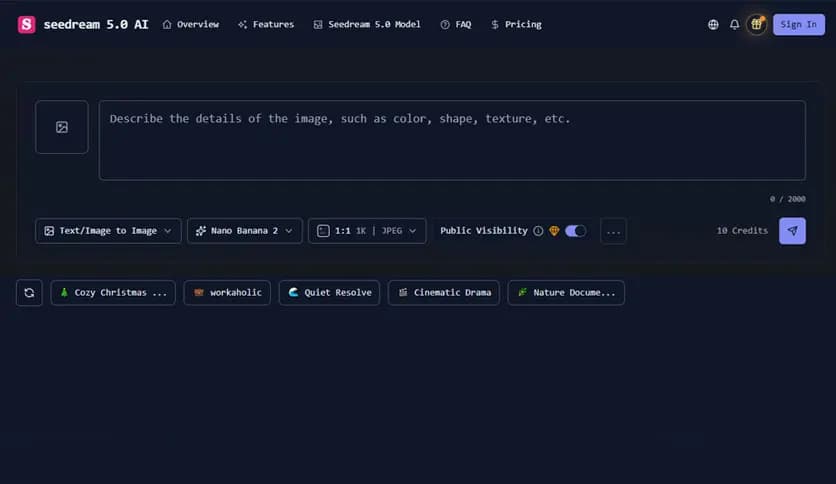Go to the Overview nav item

coord(190,25)
